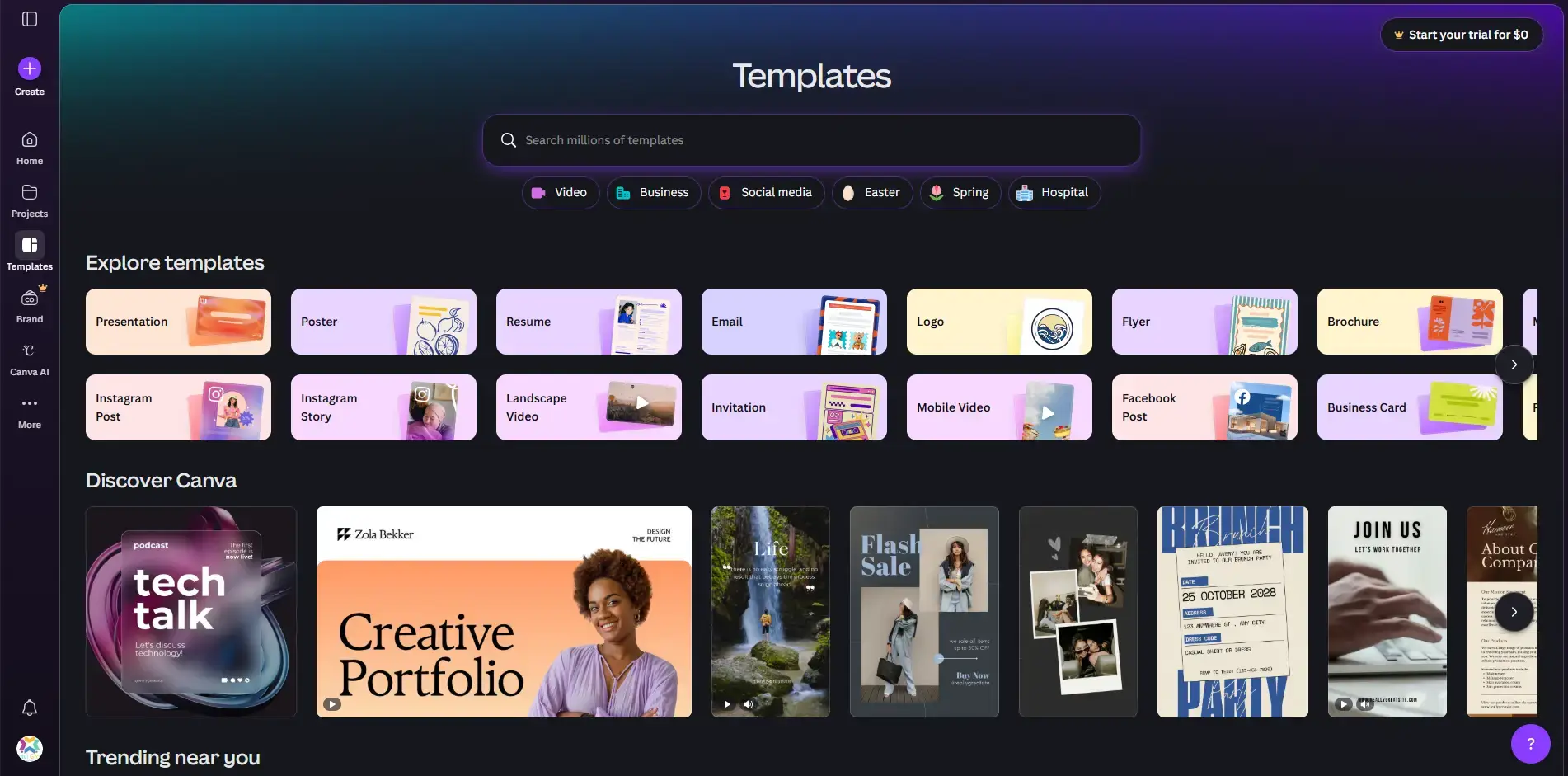Click the template search field
This screenshot has height=776, width=1568.
point(811,140)
